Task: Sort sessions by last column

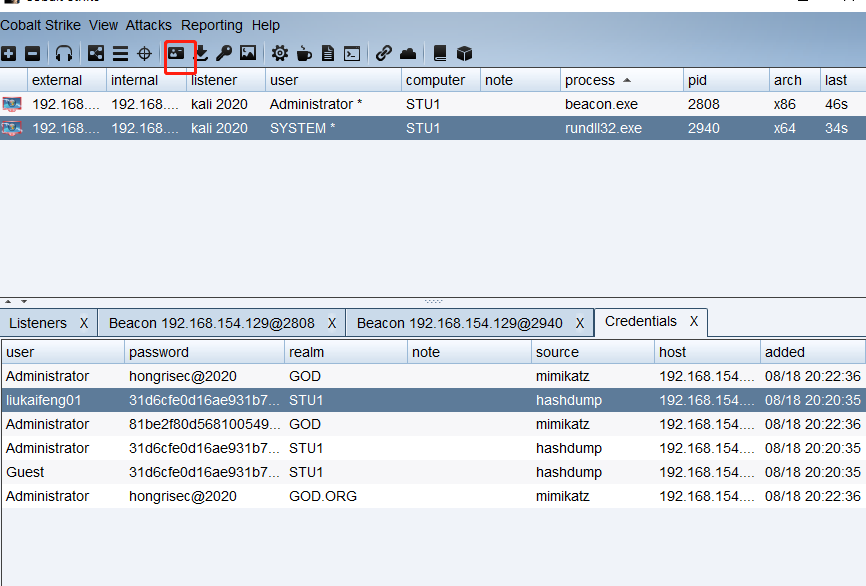Action: 842,80
